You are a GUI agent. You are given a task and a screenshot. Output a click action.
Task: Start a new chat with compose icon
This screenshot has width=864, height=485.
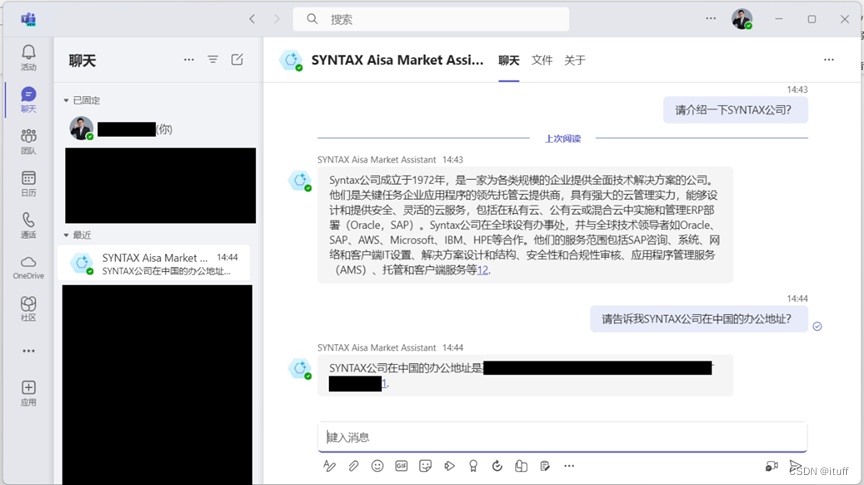click(237, 60)
